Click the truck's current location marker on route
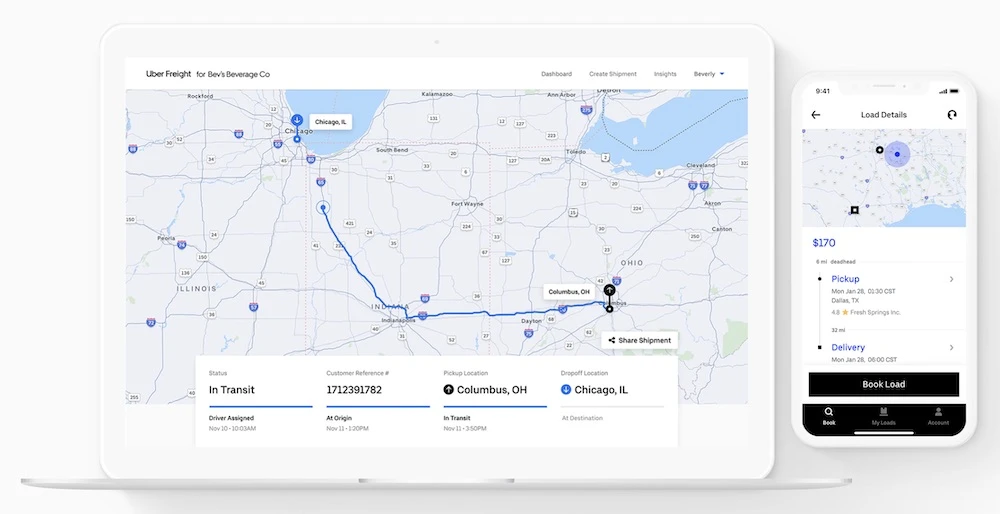1000x514 pixels. click(x=323, y=207)
